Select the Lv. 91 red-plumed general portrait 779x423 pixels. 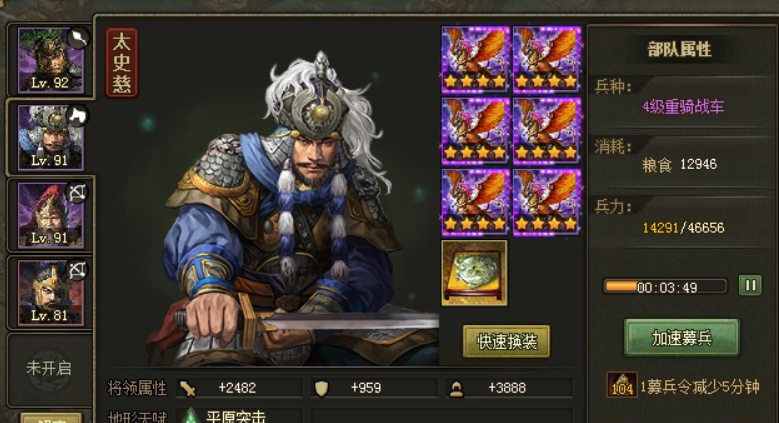[50, 215]
